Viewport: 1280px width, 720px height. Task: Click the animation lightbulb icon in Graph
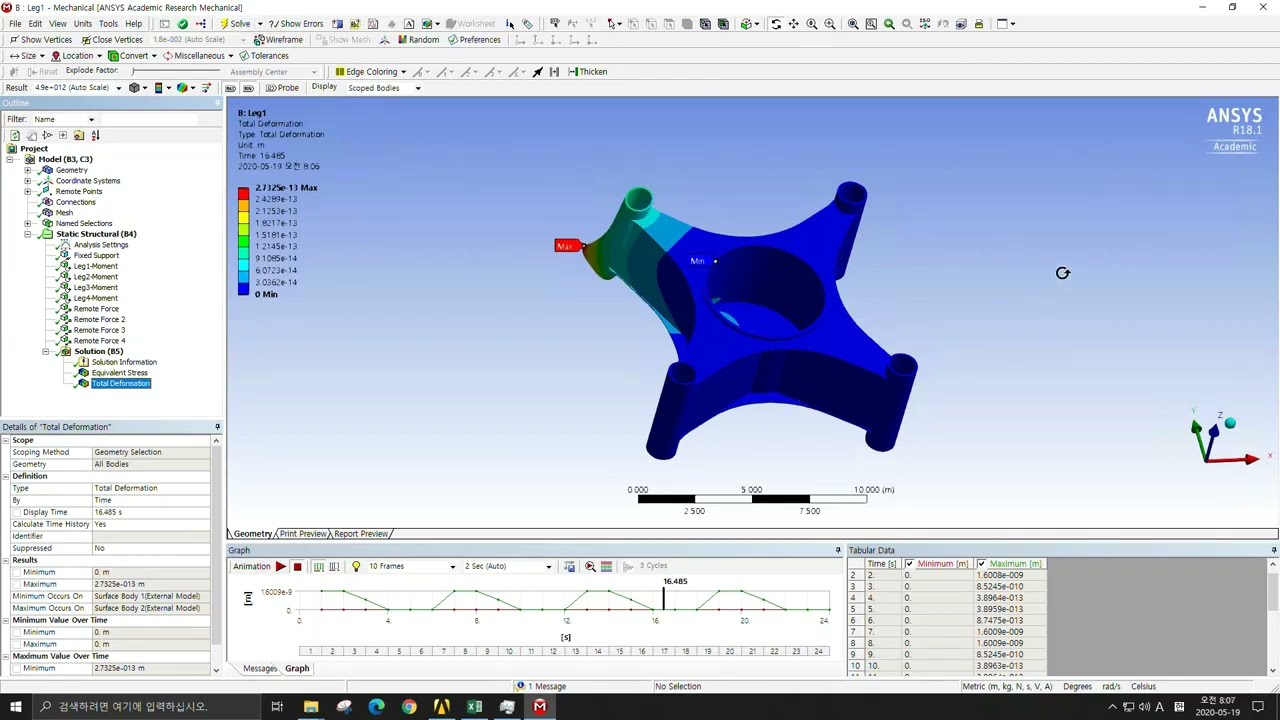(356, 567)
